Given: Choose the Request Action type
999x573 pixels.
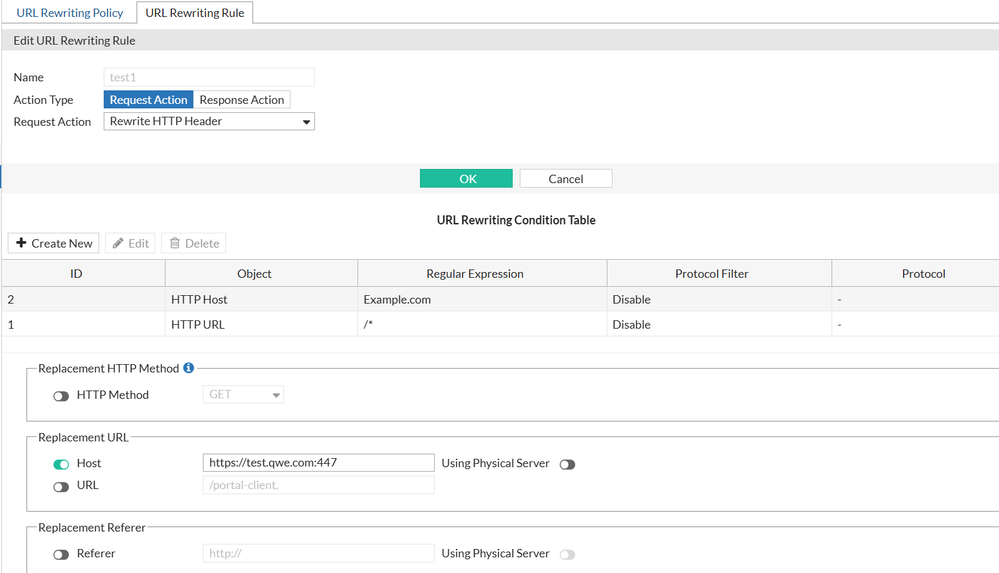Looking at the screenshot, I should coord(148,100).
